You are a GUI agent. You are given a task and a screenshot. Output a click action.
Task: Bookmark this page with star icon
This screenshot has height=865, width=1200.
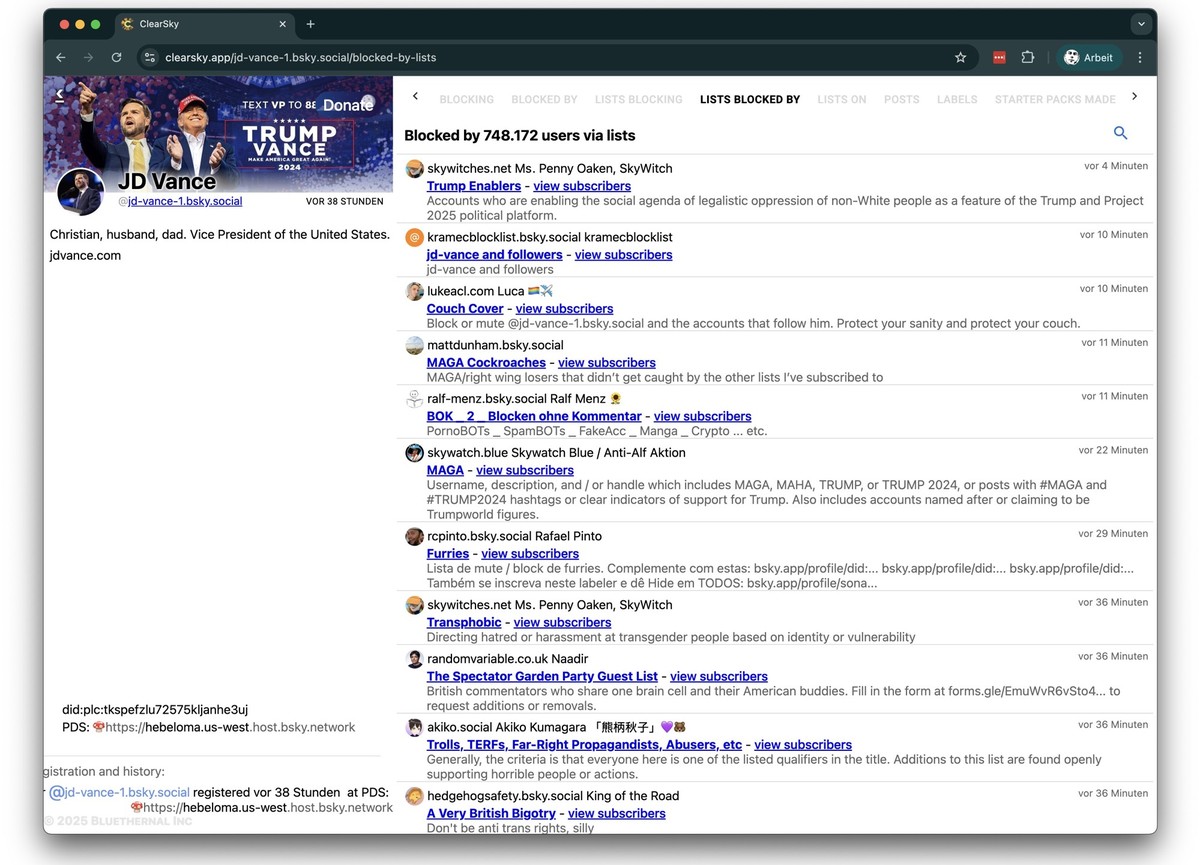tap(961, 58)
